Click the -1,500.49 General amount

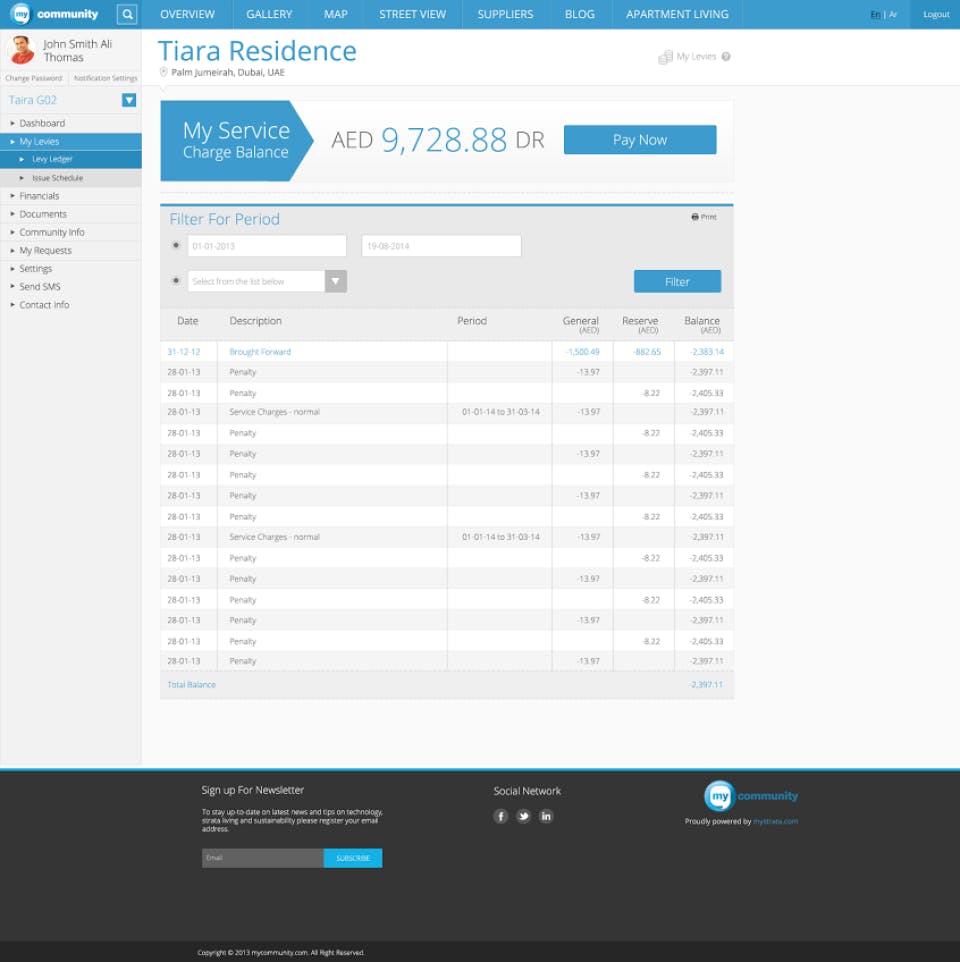click(x=582, y=352)
